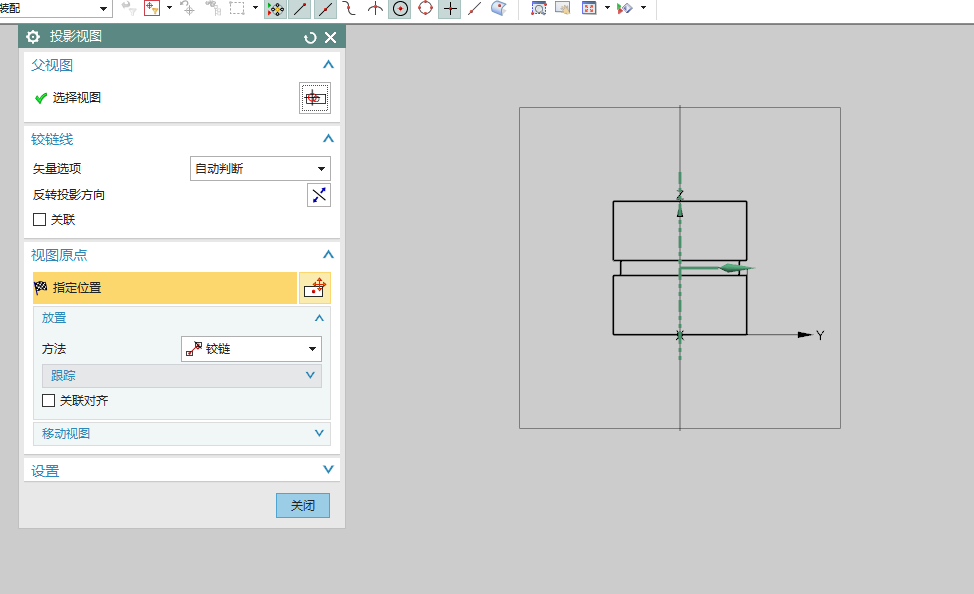This screenshot has height=594, width=974.
Task: Open the dropdown arrow after green arrow icon
Action: click(644, 8)
